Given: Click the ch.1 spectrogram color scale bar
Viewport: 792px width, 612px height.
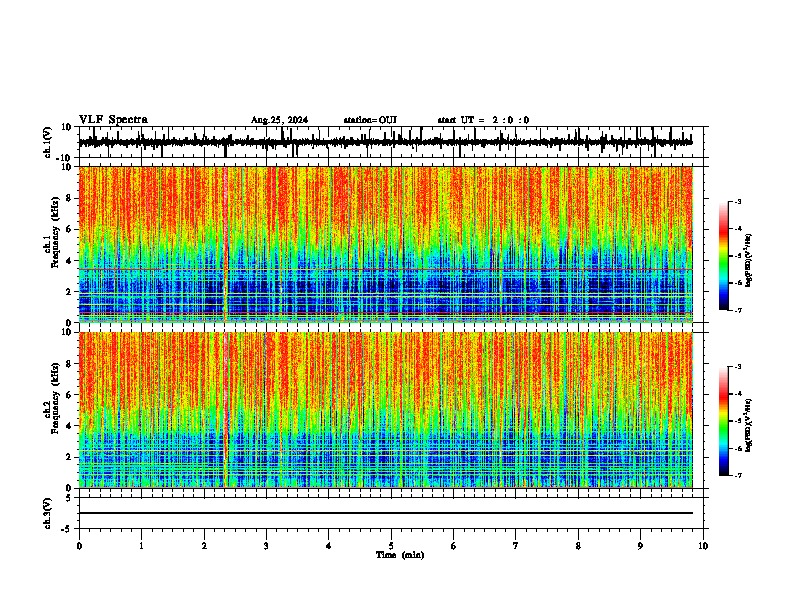Looking at the screenshot, I should pos(724,255).
